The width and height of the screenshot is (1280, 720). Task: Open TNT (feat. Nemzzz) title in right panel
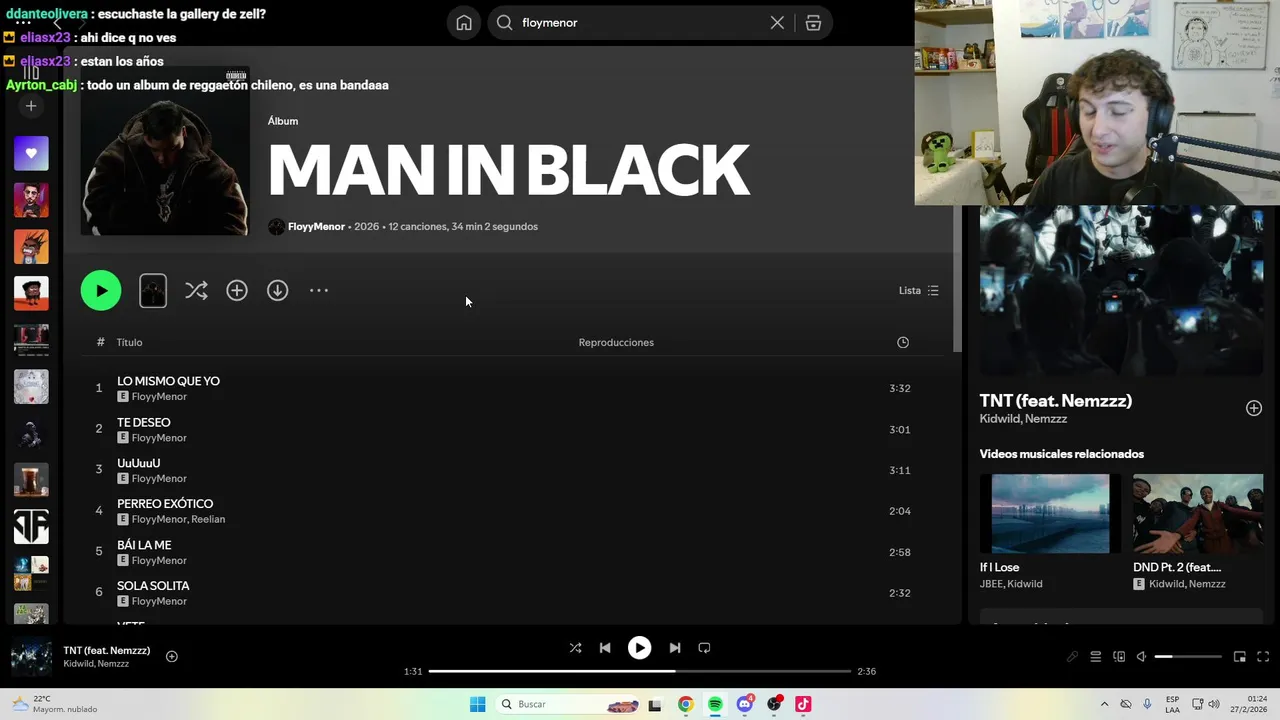point(1055,401)
